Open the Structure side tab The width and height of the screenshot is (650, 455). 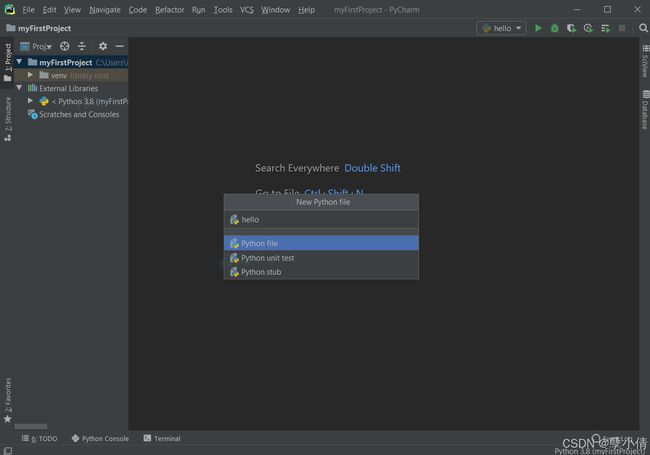point(7,119)
